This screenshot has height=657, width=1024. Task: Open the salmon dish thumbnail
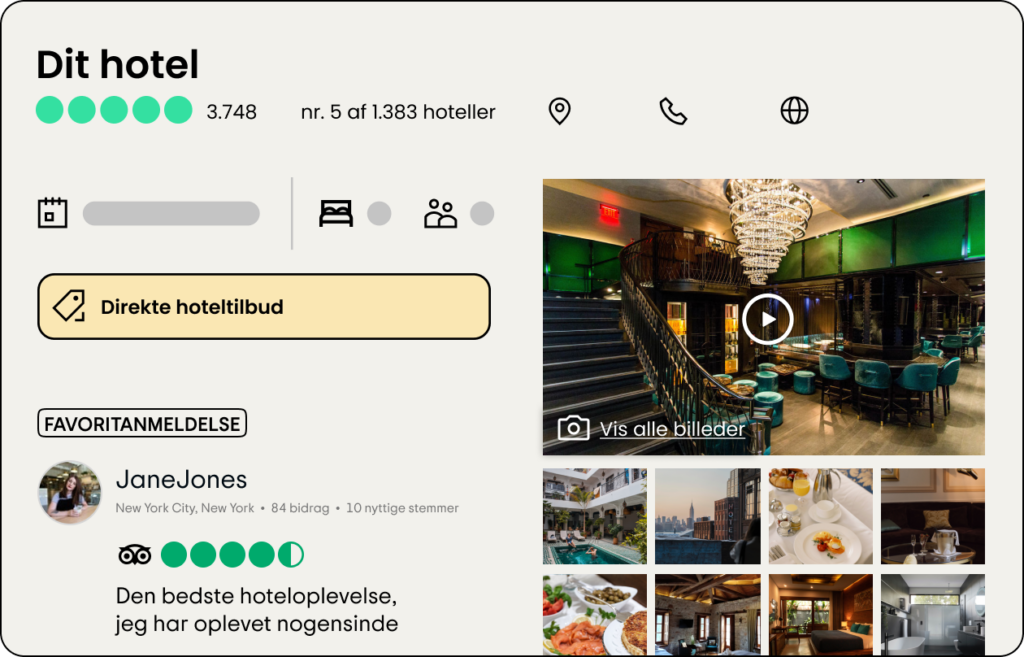click(595, 615)
